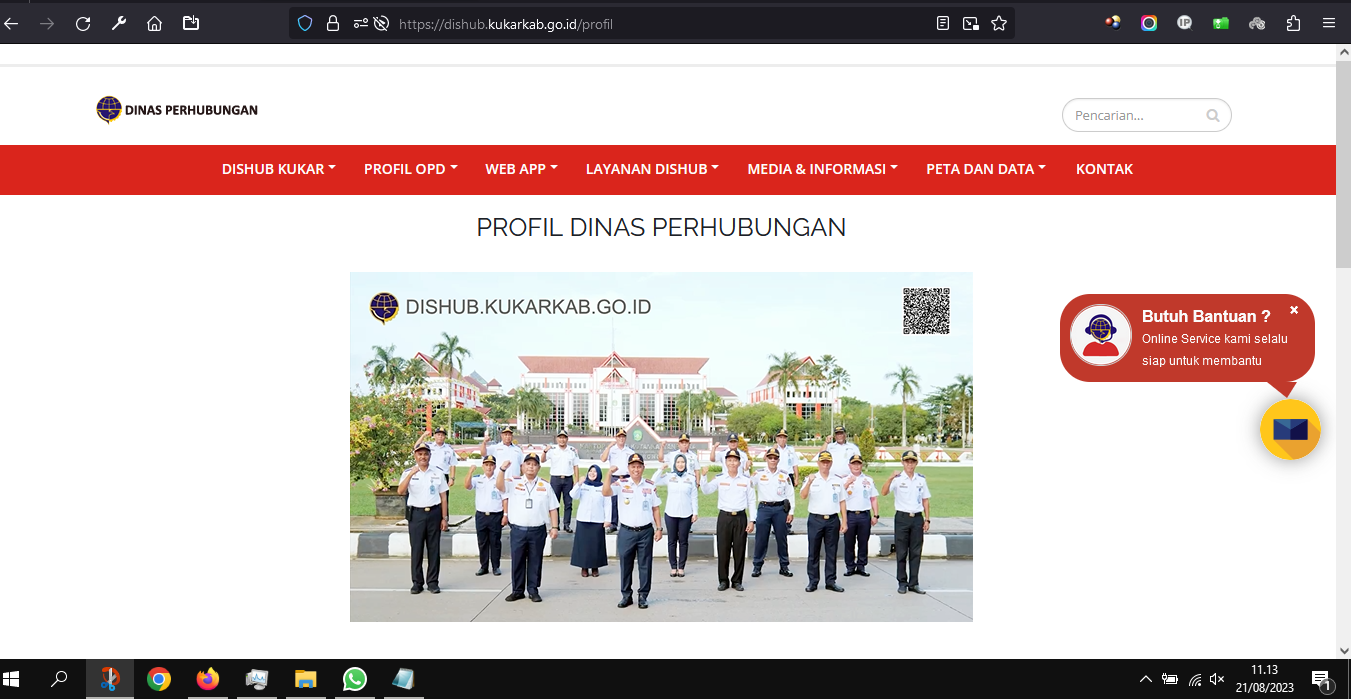Reload the page with the refresh icon
The width and height of the screenshot is (1351, 699).
(x=83, y=23)
